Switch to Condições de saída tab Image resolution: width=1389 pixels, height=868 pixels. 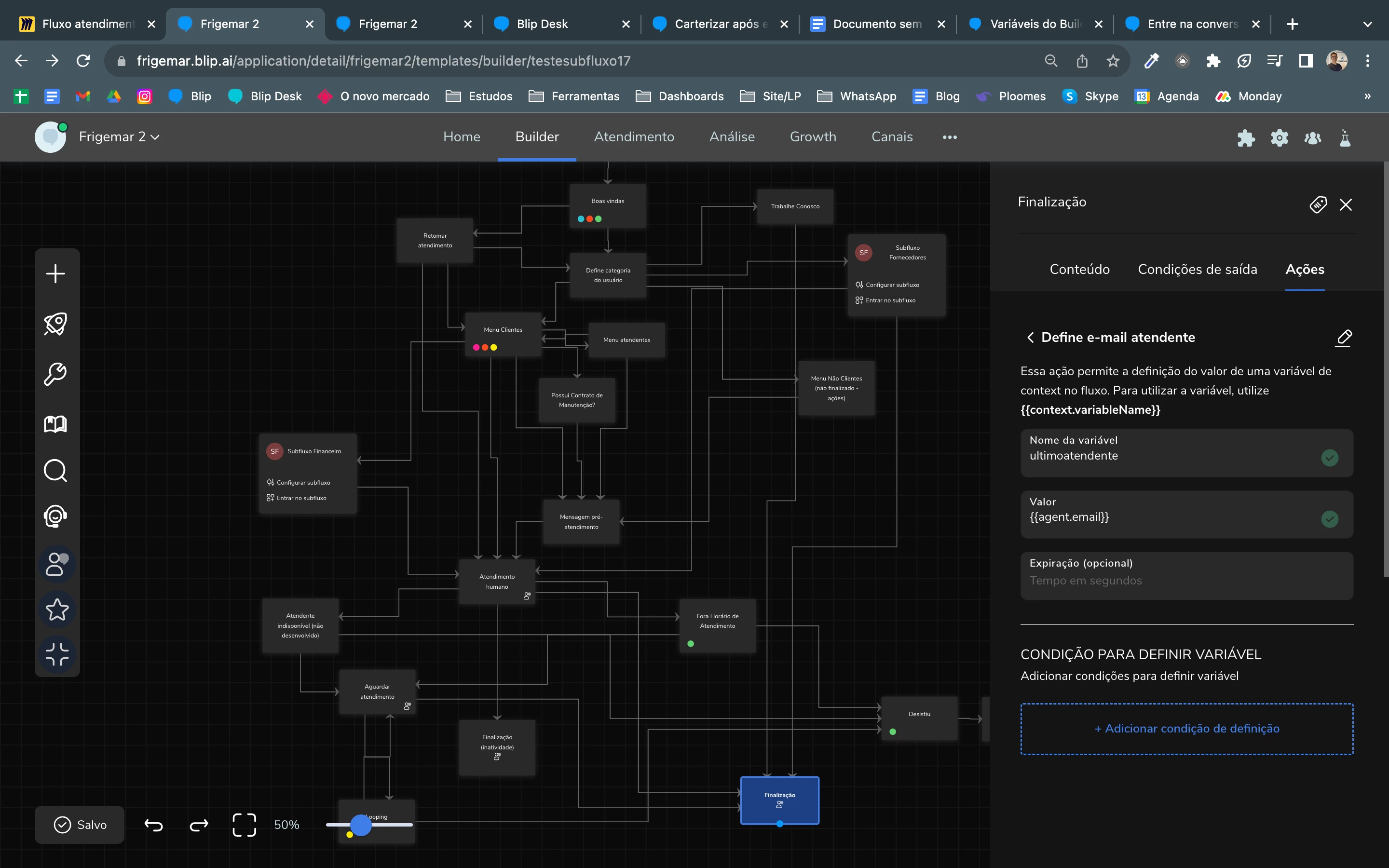1198,269
